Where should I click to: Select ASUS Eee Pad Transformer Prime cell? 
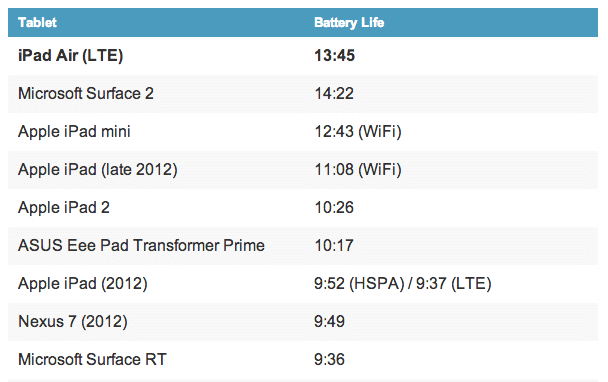point(141,245)
